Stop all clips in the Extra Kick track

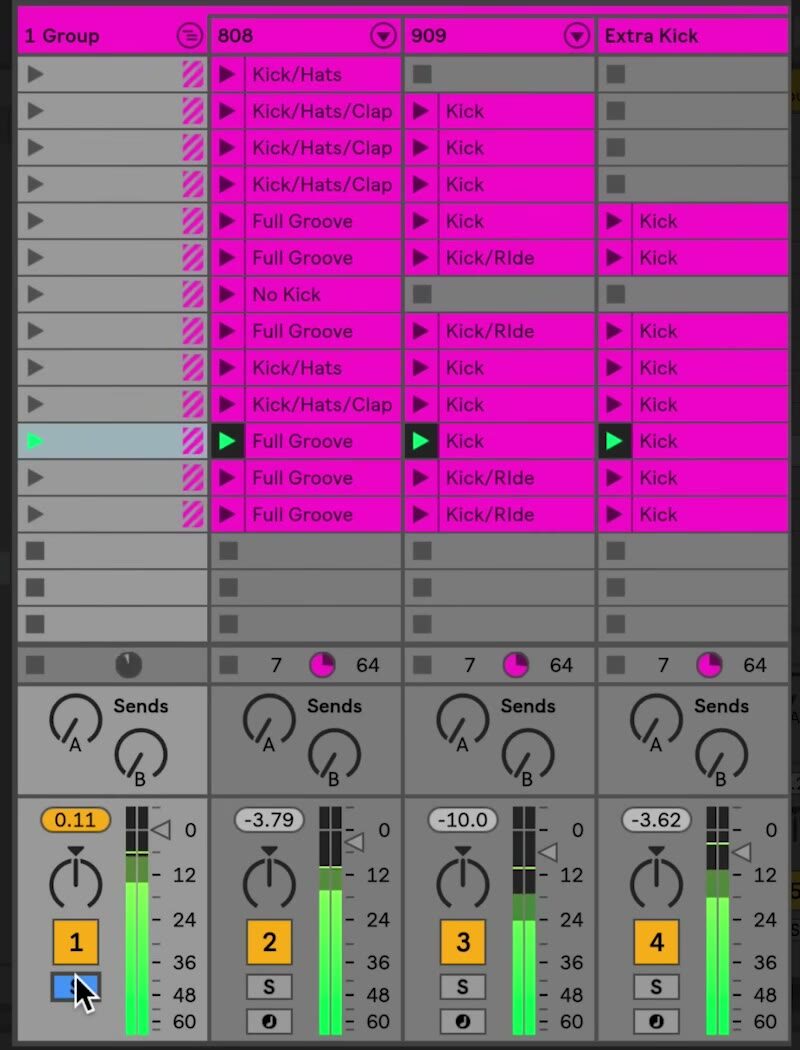coord(615,665)
